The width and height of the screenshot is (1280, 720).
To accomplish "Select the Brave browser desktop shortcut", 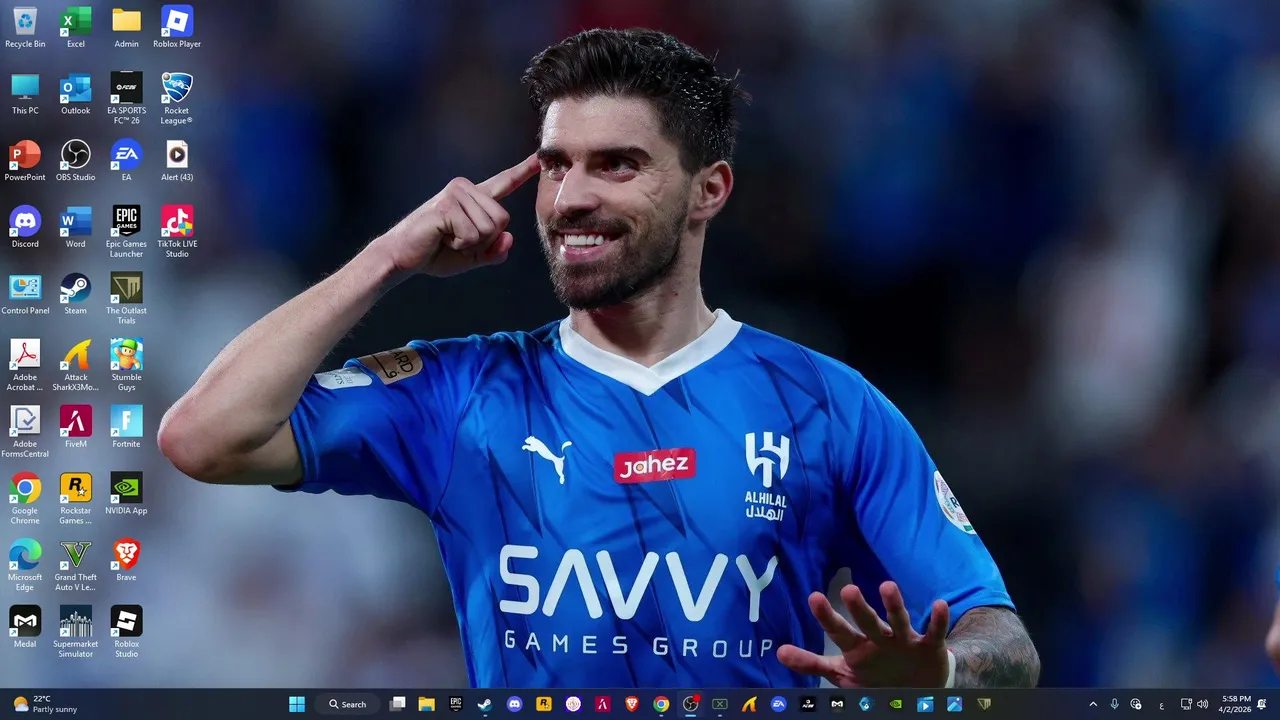I will point(126,560).
